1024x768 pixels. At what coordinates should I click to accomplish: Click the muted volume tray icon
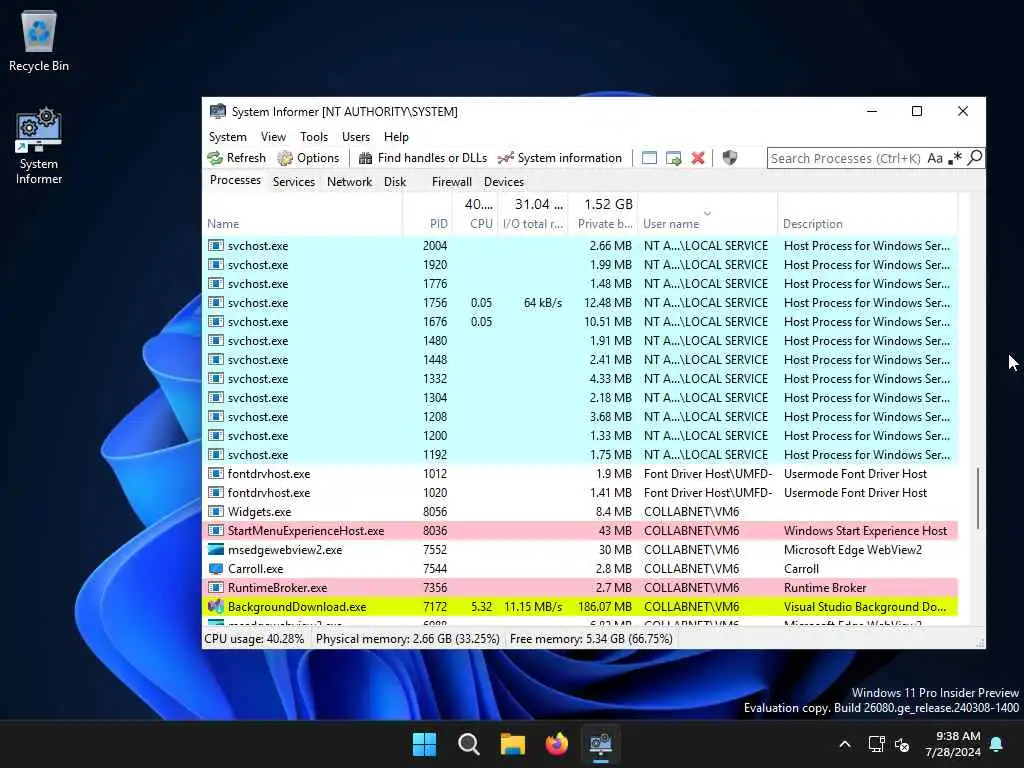pyautogui.click(x=902, y=744)
